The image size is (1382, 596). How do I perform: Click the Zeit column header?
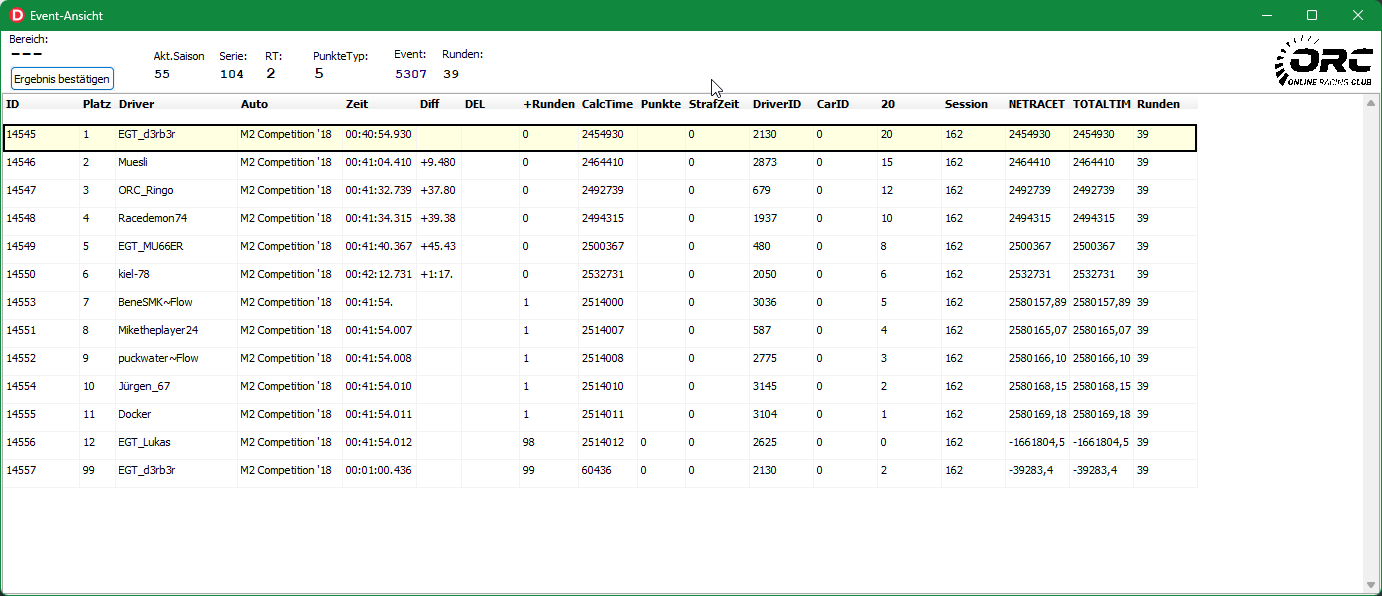[357, 104]
